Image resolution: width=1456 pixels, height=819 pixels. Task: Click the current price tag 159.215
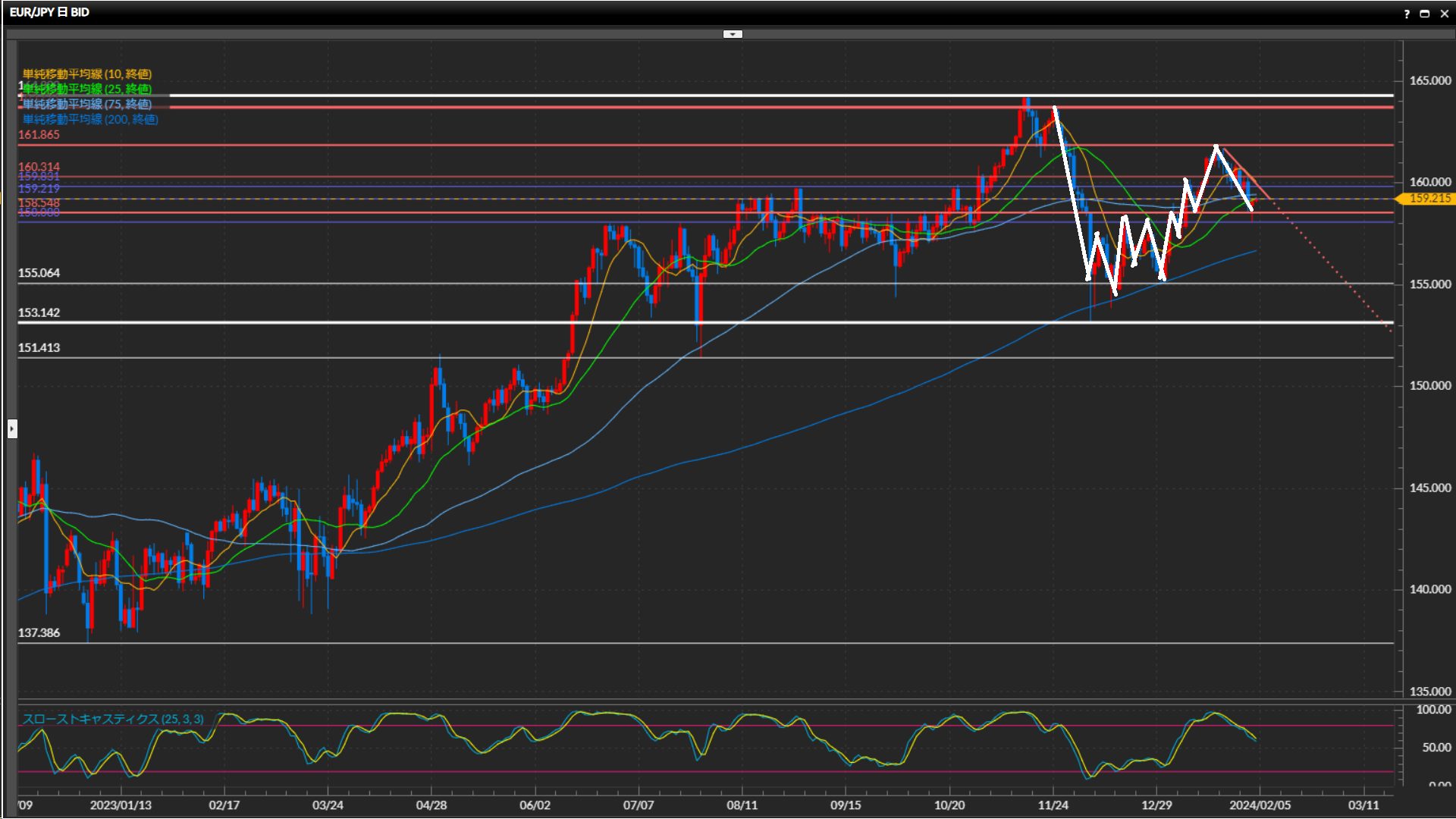tap(1429, 198)
